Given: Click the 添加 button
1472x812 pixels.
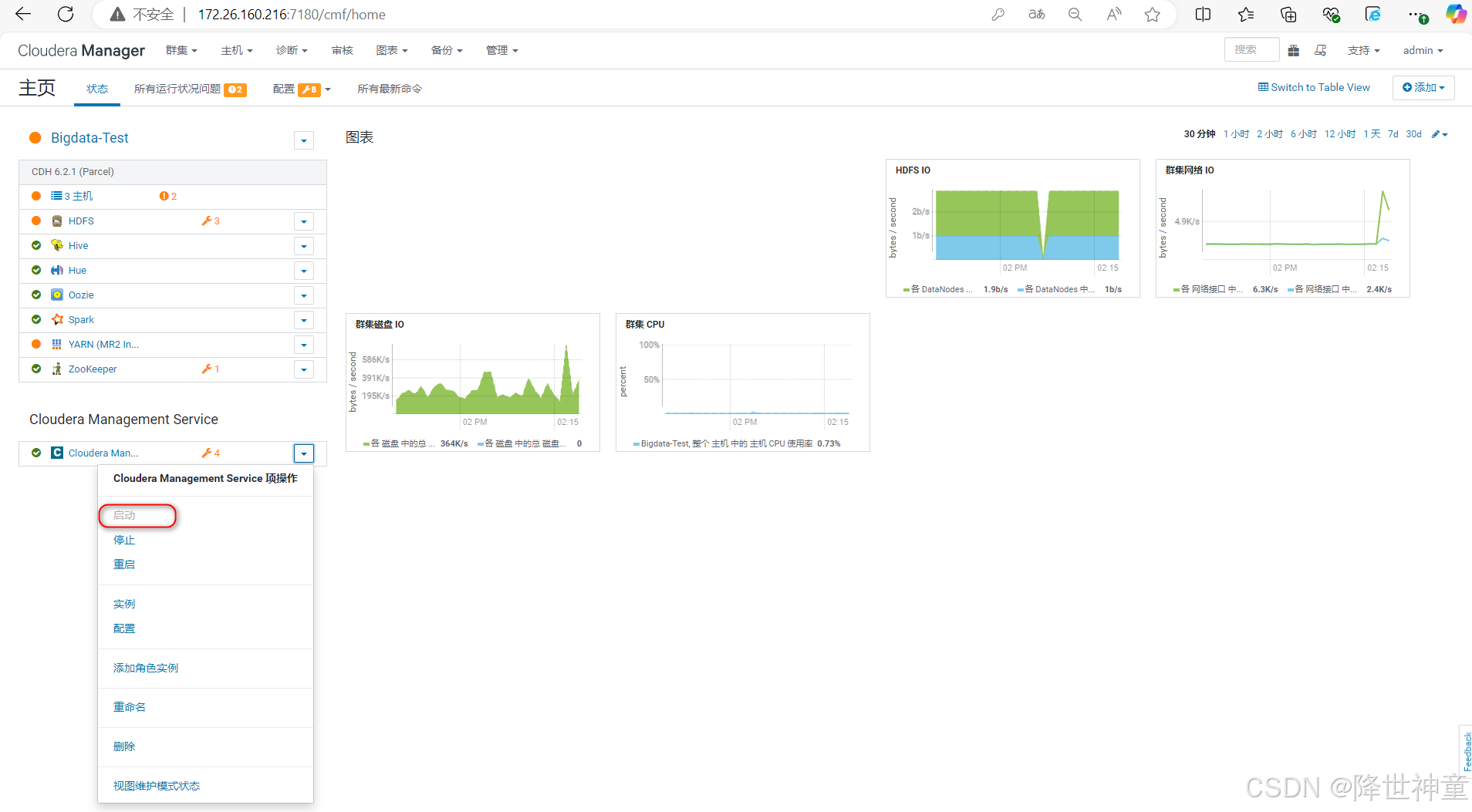Looking at the screenshot, I should pos(1423,87).
